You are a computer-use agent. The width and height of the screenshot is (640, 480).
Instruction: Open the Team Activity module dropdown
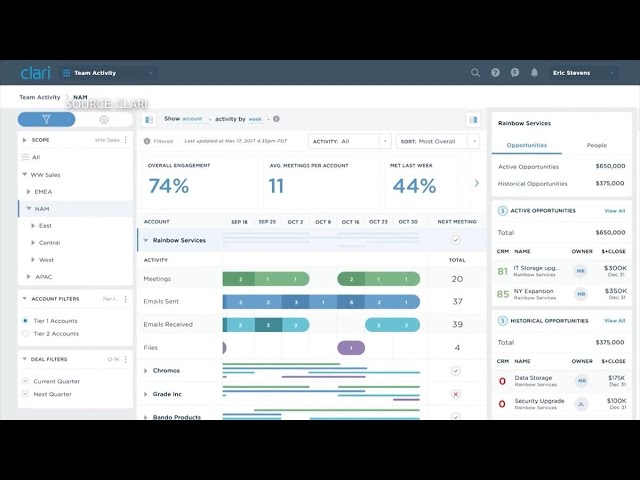click(109, 73)
